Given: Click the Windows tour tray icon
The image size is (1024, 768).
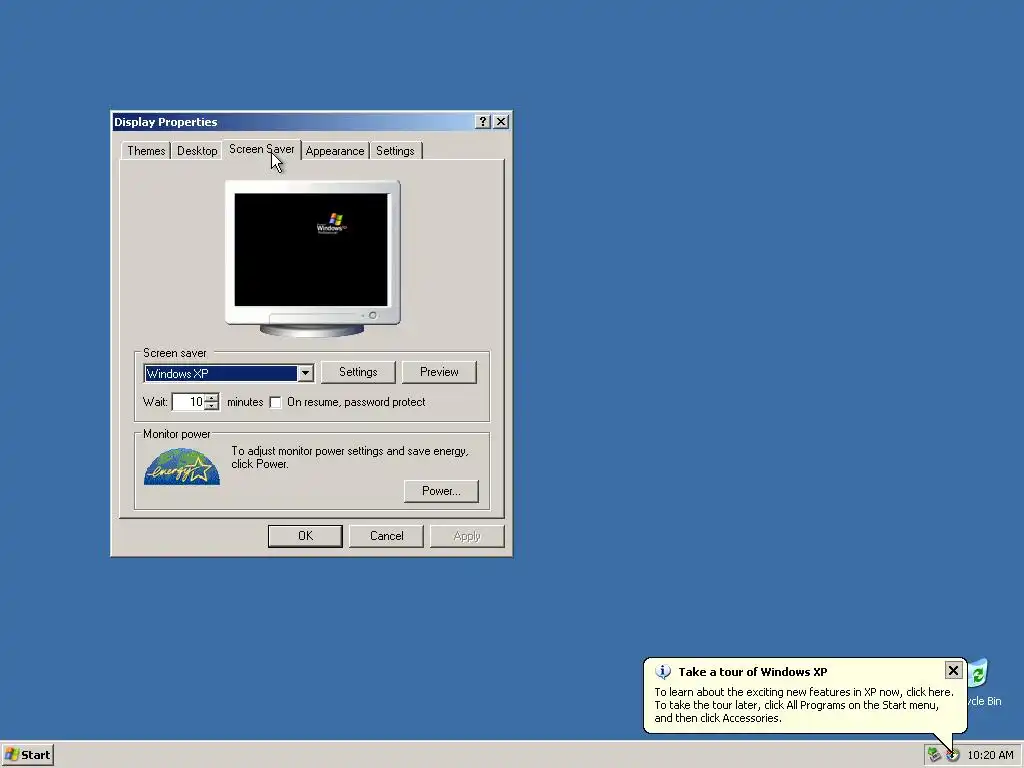Looking at the screenshot, I should click(x=953, y=756).
